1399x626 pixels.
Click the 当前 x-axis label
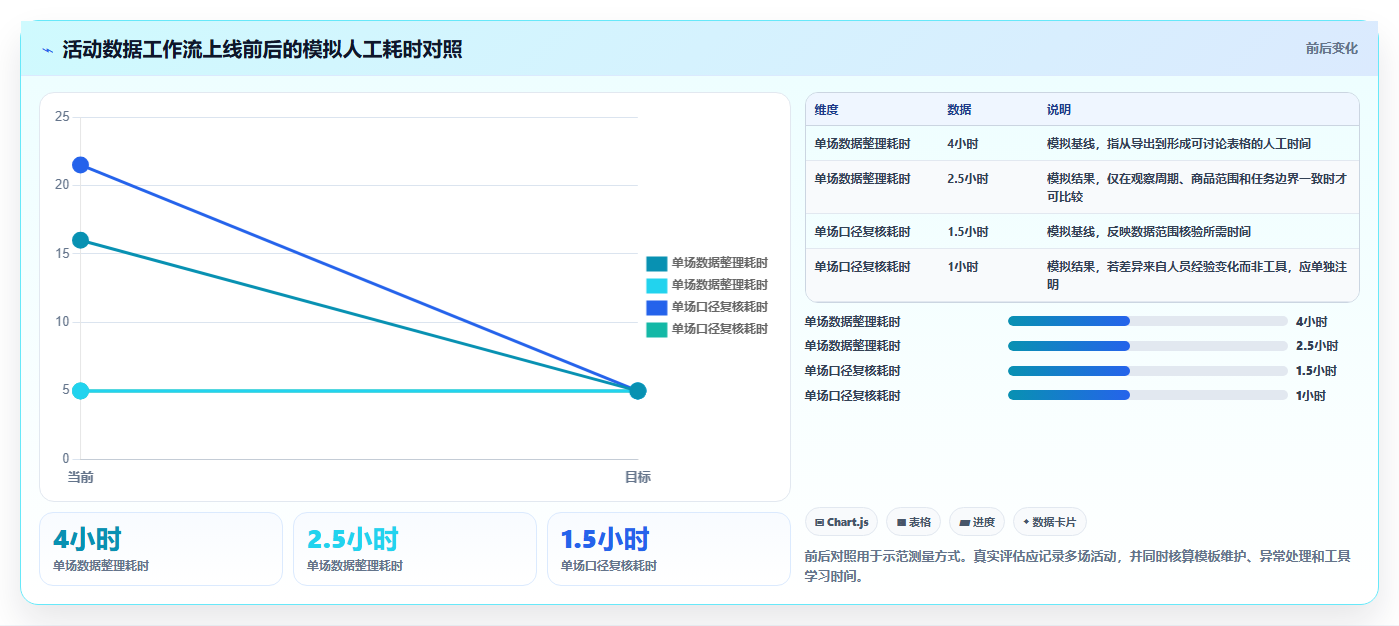80,477
